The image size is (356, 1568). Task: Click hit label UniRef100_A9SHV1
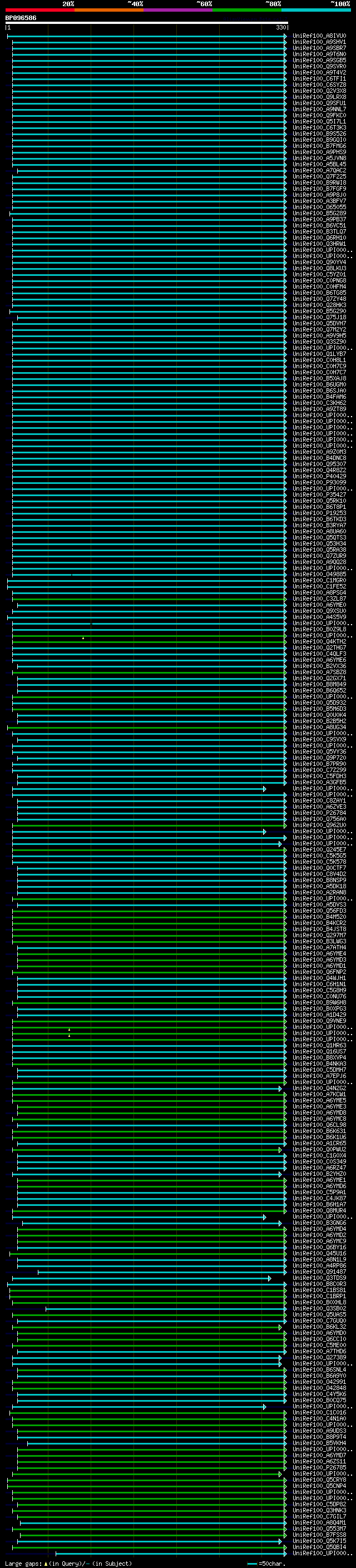tap(319, 42)
